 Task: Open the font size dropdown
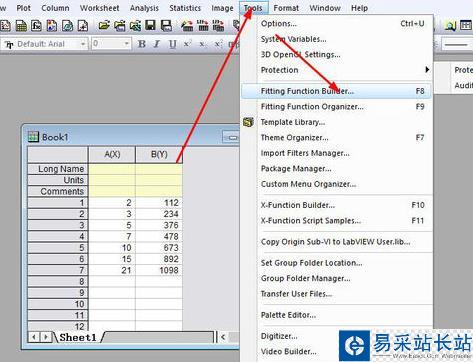pyautogui.click(x=126, y=44)
